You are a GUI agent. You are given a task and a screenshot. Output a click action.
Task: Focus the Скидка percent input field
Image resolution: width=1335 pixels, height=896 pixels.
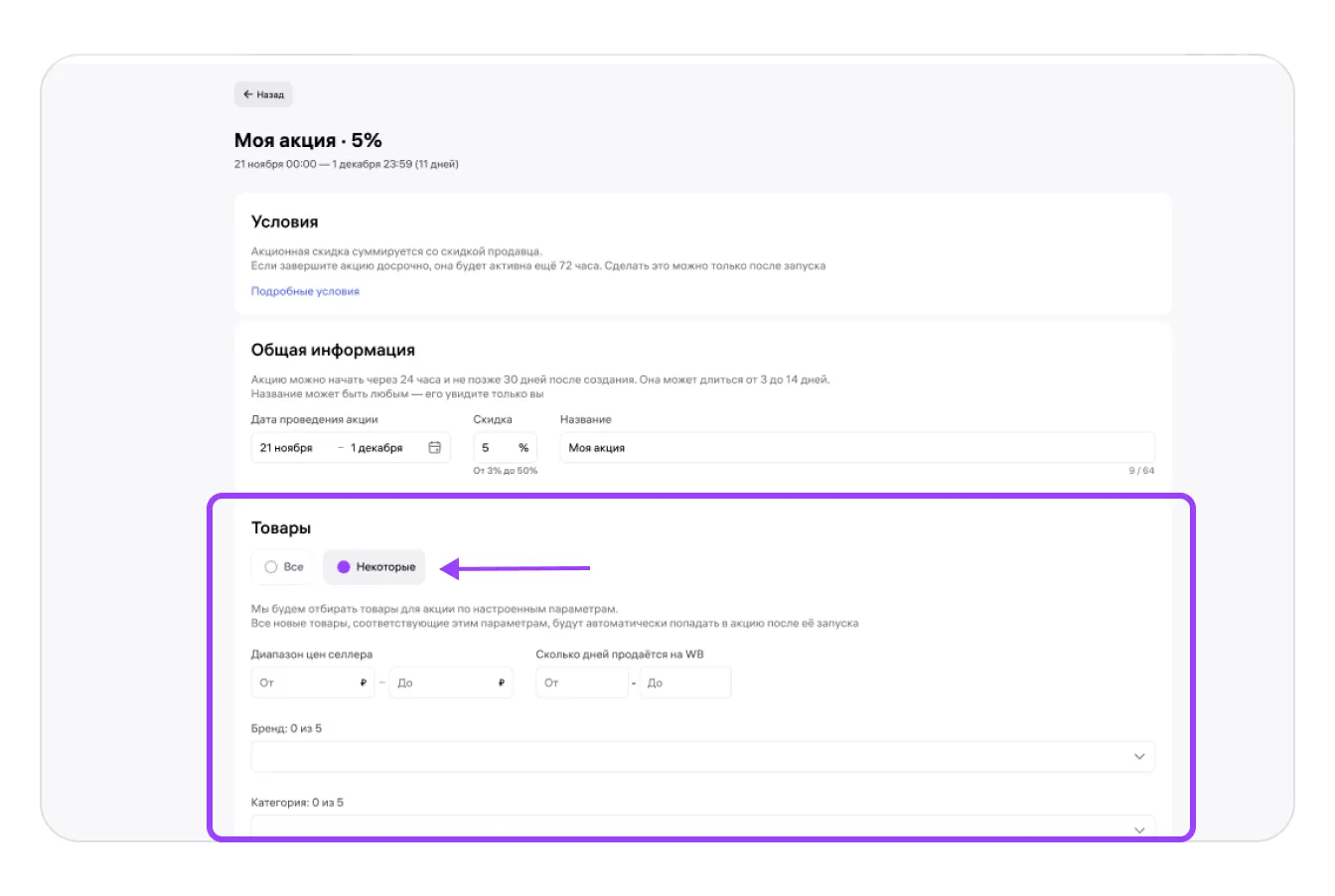click(494, 448)
